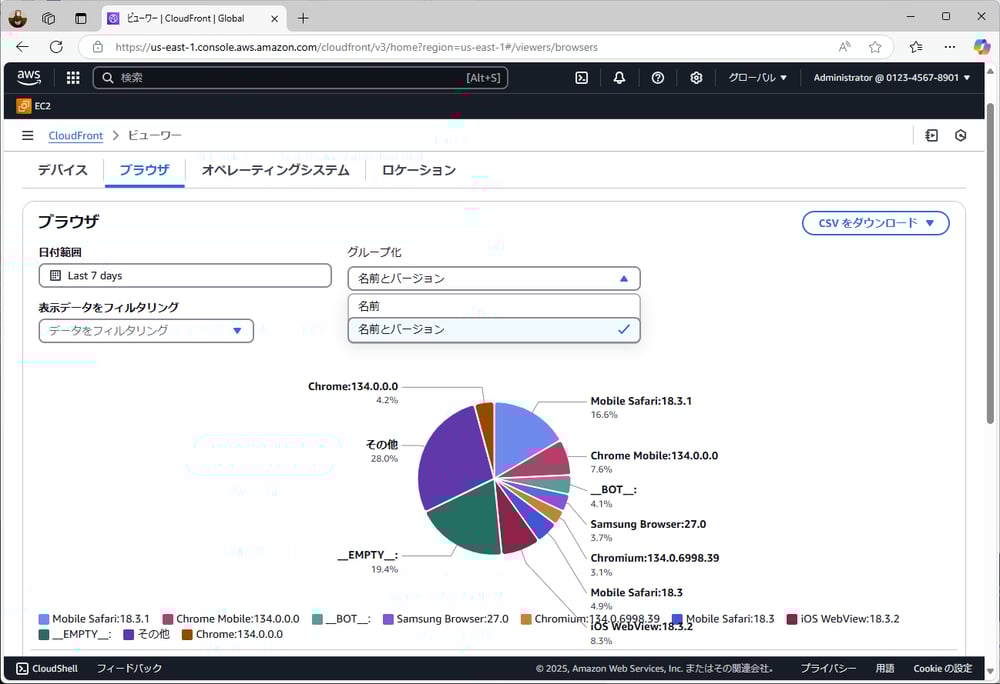Switch to the ロケーション tab

click(419, 170)
